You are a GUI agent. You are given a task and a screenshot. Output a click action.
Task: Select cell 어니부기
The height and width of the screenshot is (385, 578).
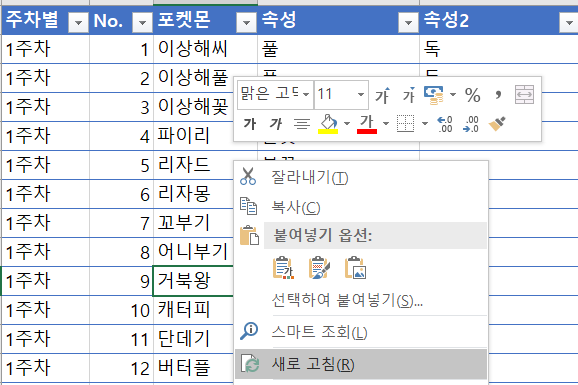(194, 252)
